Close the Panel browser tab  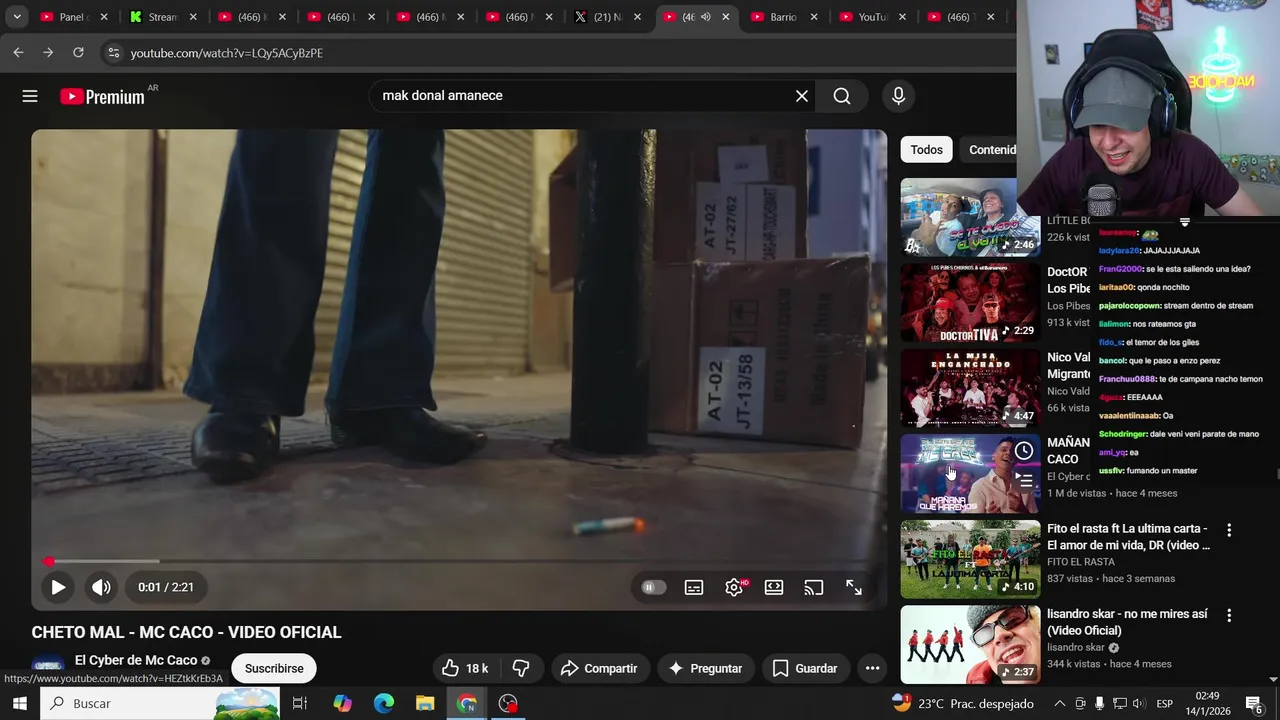tap(104, 17)
